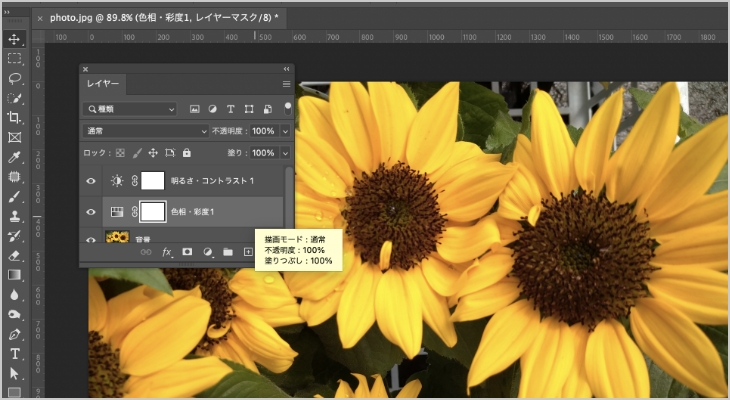Add a layer mask
Viewport: 730px width, 400px height.
[x=187, y=252]
